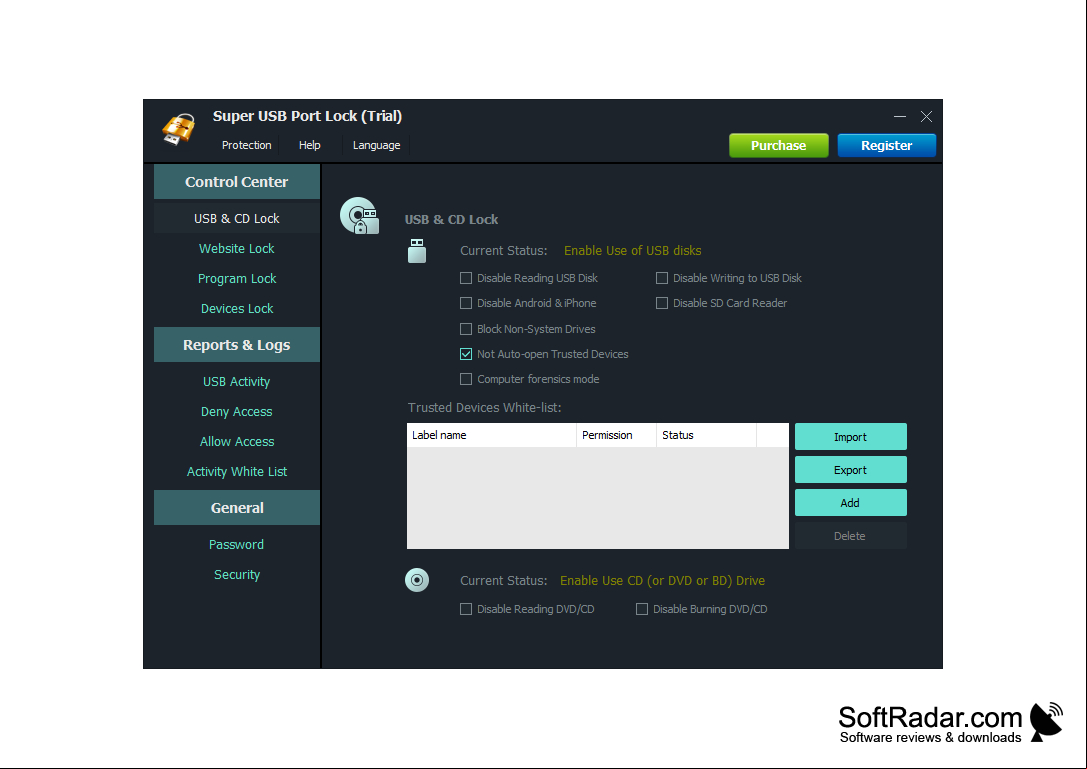Open Allow Access log
The width and height of the screenshot is (1087, 769).
(x=236, y=441)
